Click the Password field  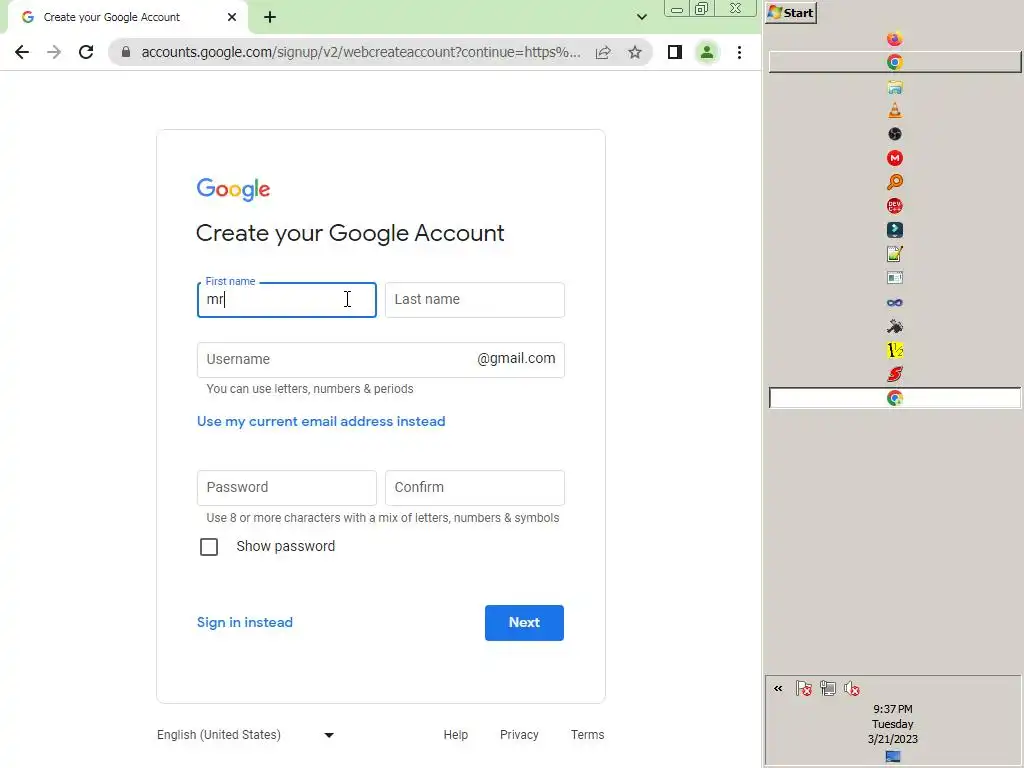click(x=287, y=488)
